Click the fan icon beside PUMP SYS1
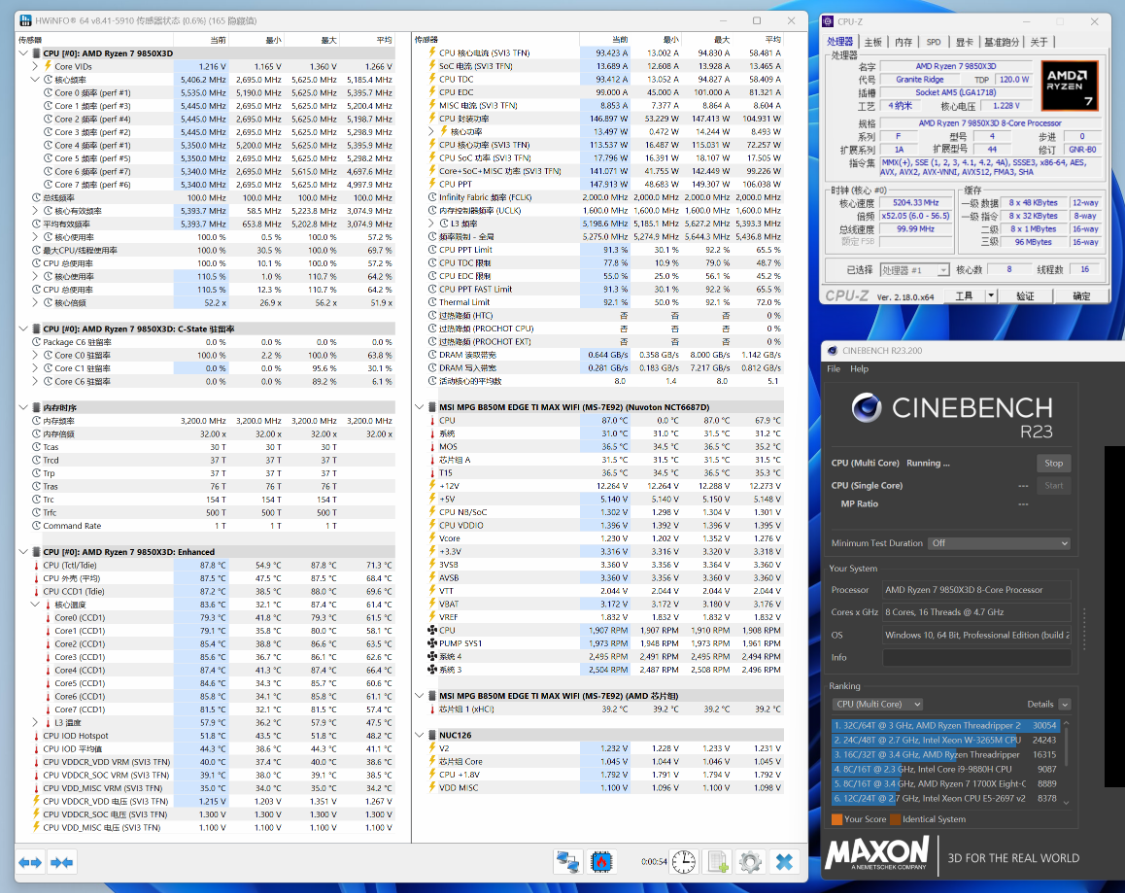Image resolution: width=1125 pixels, height=893 pixels. (432, 643)
